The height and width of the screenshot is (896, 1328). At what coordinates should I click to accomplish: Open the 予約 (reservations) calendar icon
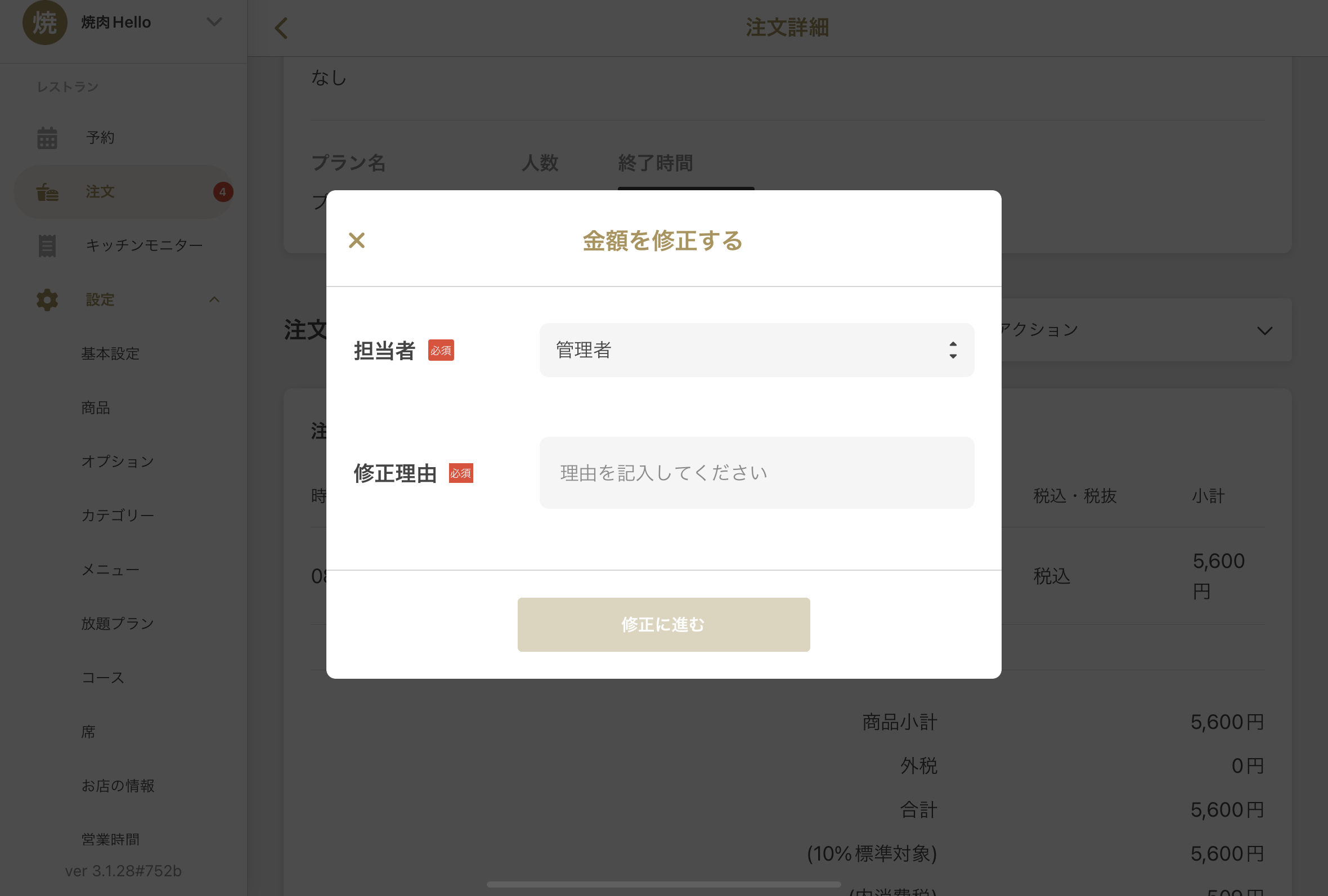[47, 137]
